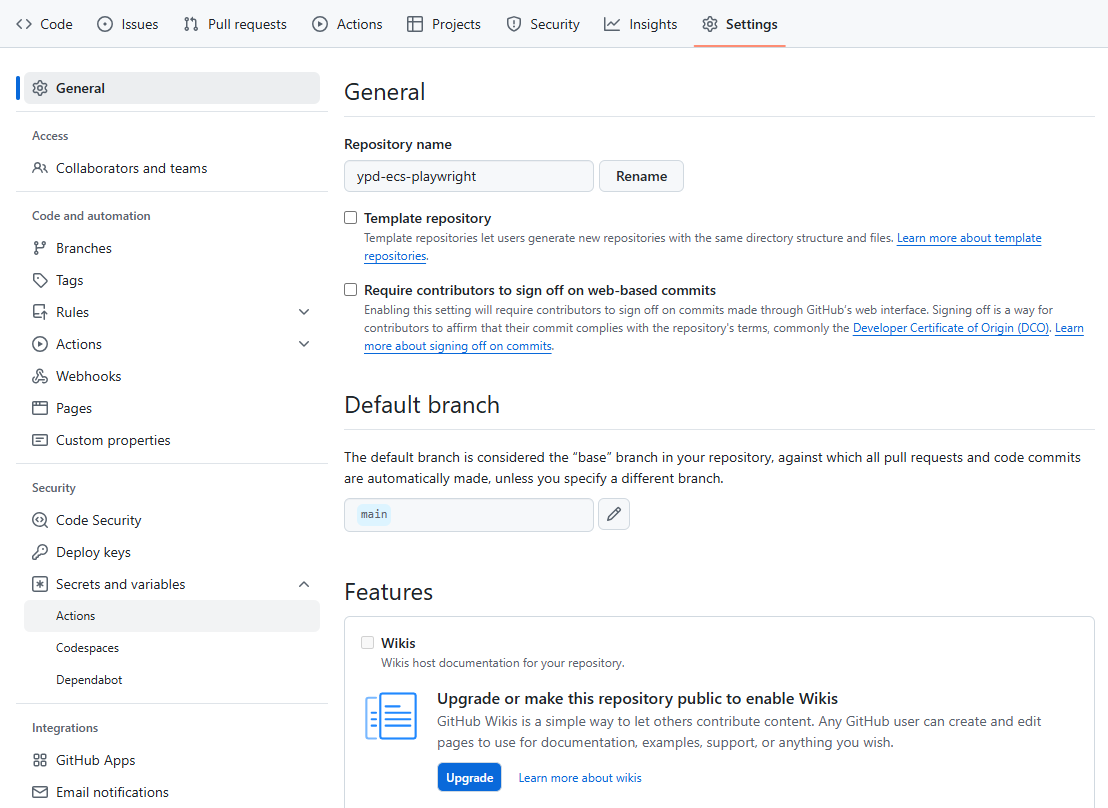Screen dimensions: 1108x808
Task: Click the Security shield icon
Action: pyautogui.click(x=514, y=24)
